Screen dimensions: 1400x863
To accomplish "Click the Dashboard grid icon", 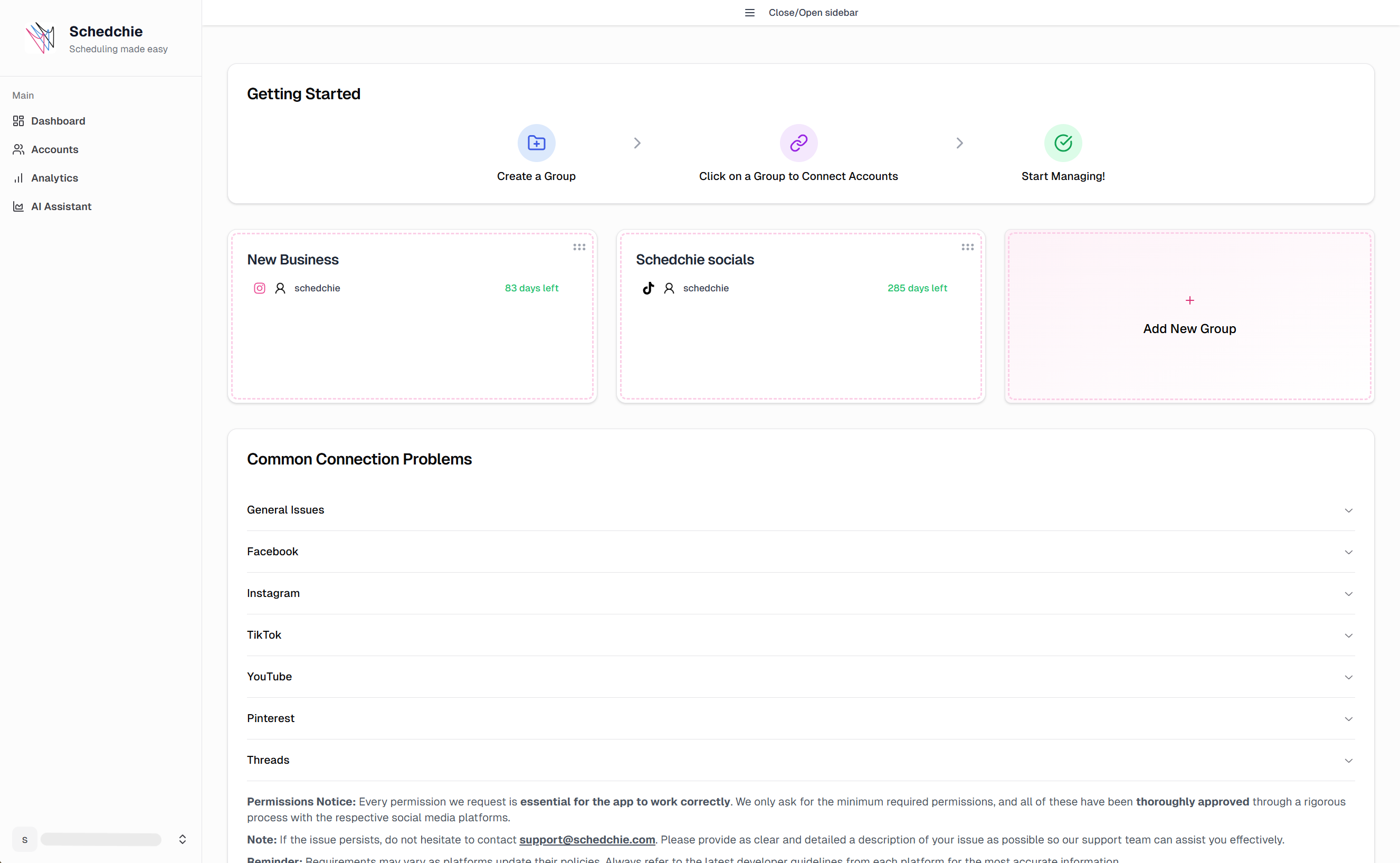I will [x=18, y=121].
